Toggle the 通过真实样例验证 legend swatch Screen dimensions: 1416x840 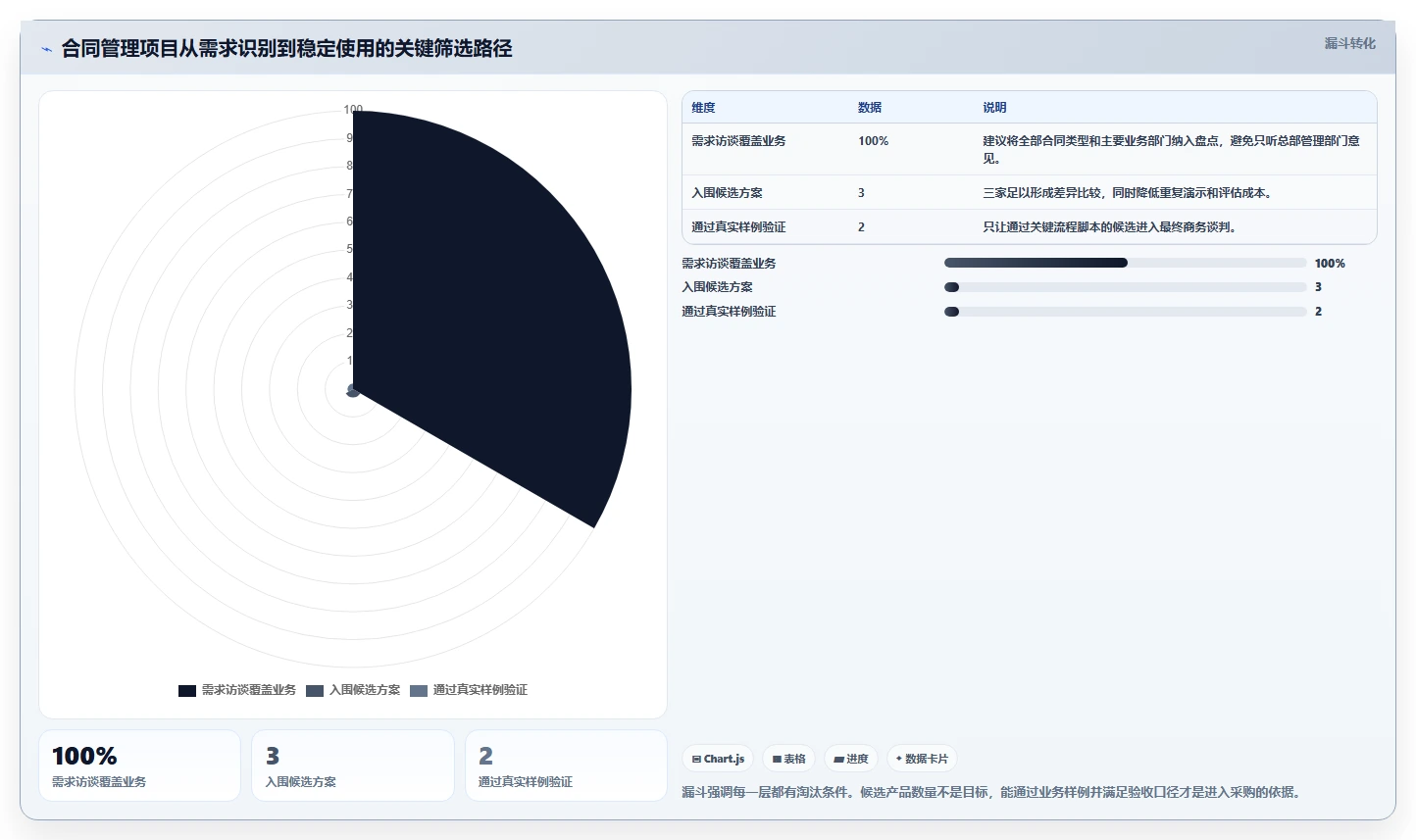[x=419, y=690]
